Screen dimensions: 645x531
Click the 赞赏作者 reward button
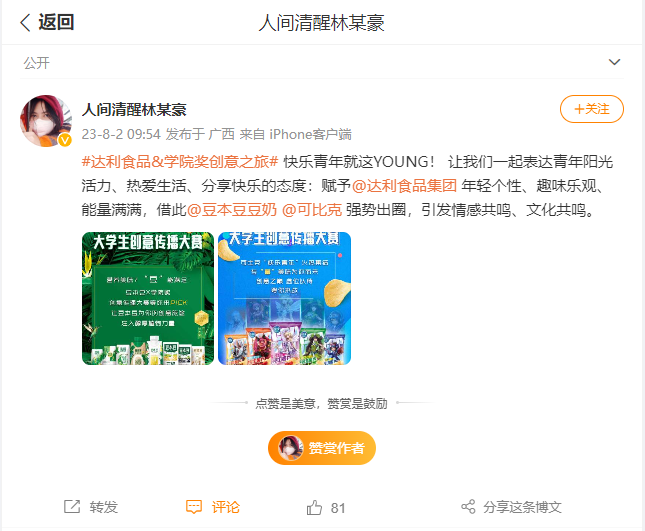322,448
